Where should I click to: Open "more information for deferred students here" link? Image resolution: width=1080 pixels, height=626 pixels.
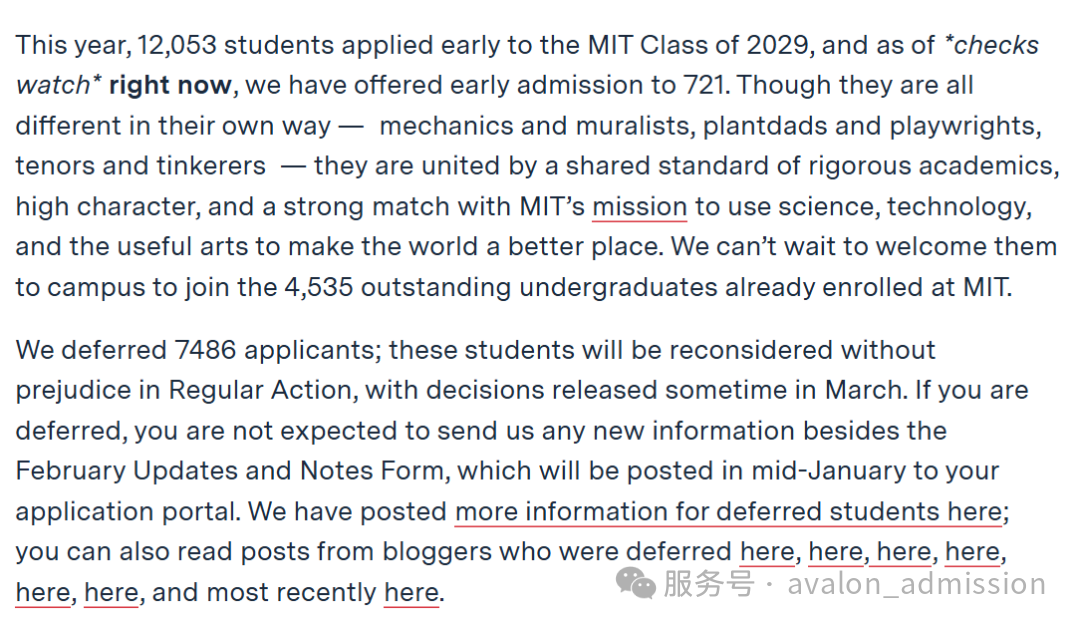coord(728,511)
